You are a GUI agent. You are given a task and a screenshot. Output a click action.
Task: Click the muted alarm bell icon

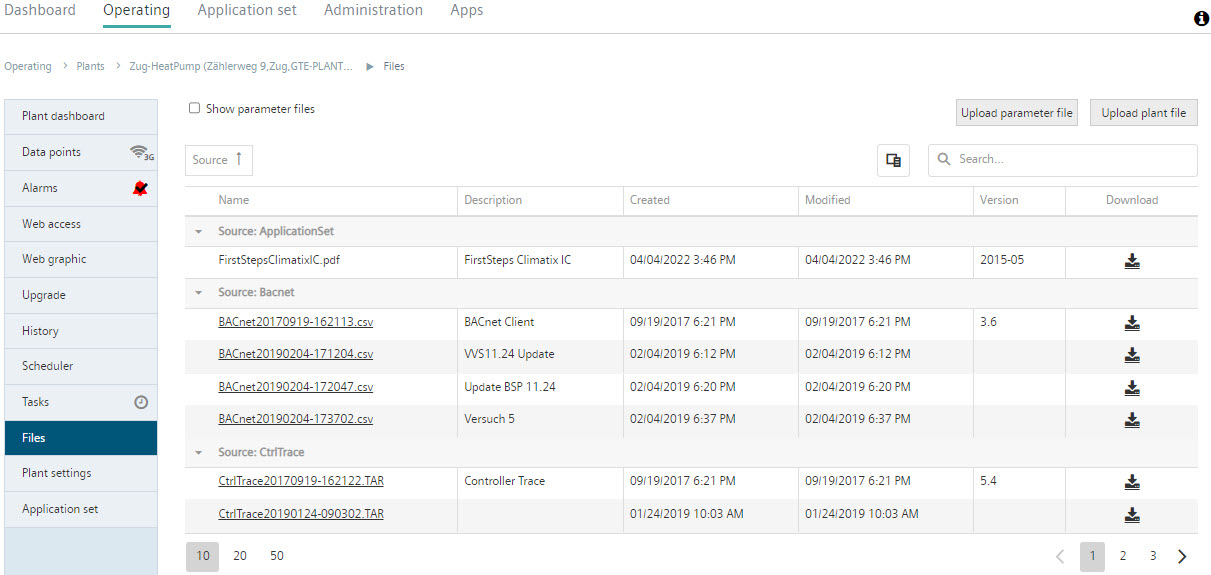140,188
